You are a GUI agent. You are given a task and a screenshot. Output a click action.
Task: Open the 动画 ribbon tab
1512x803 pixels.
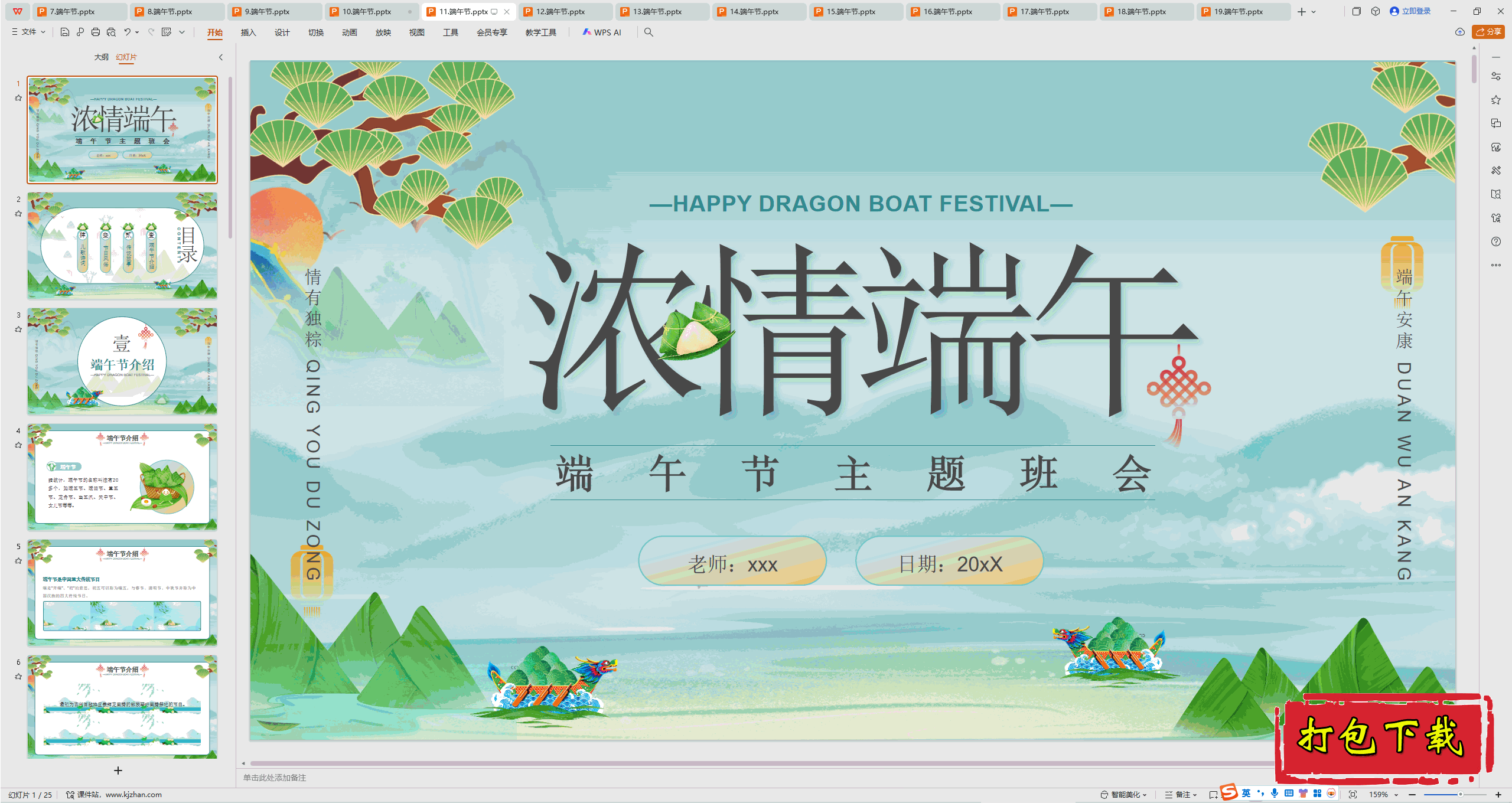pos(349,32)
